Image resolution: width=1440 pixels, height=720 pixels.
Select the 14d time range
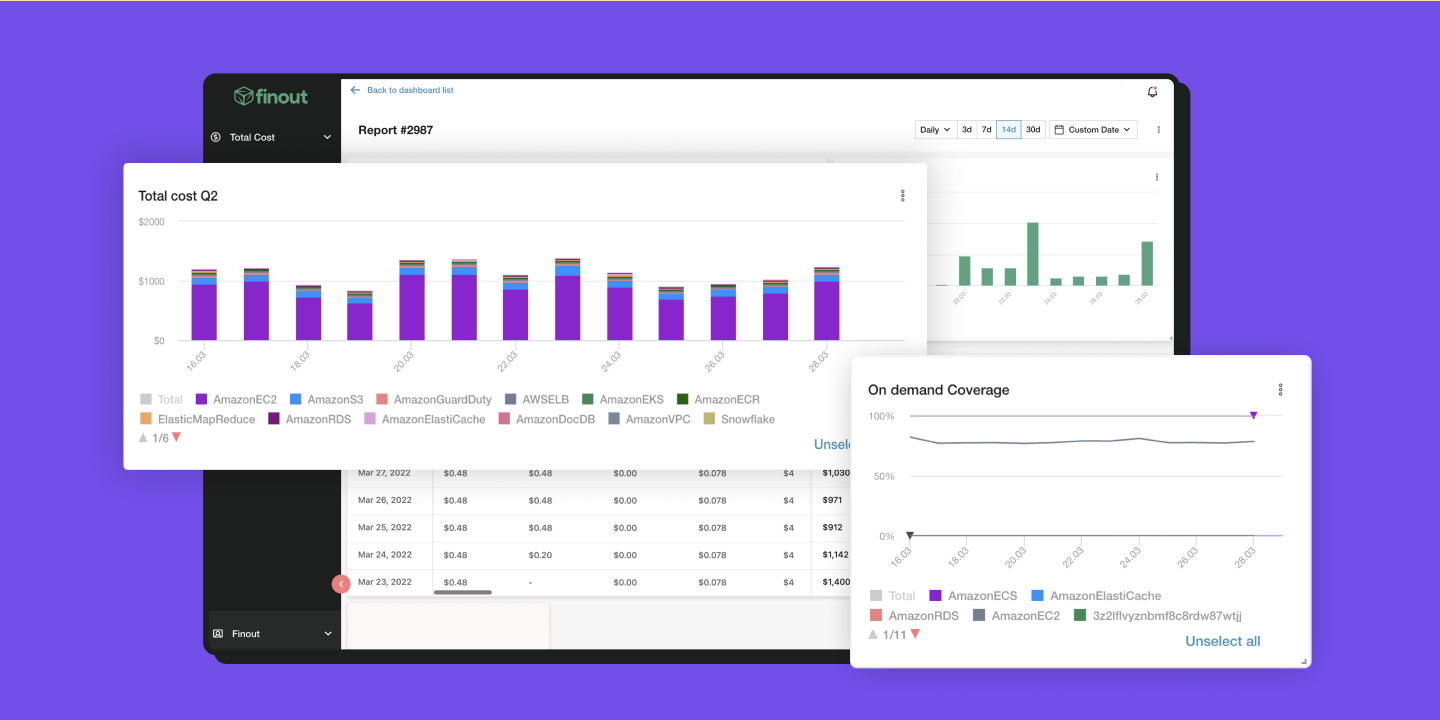[1009, 130]
